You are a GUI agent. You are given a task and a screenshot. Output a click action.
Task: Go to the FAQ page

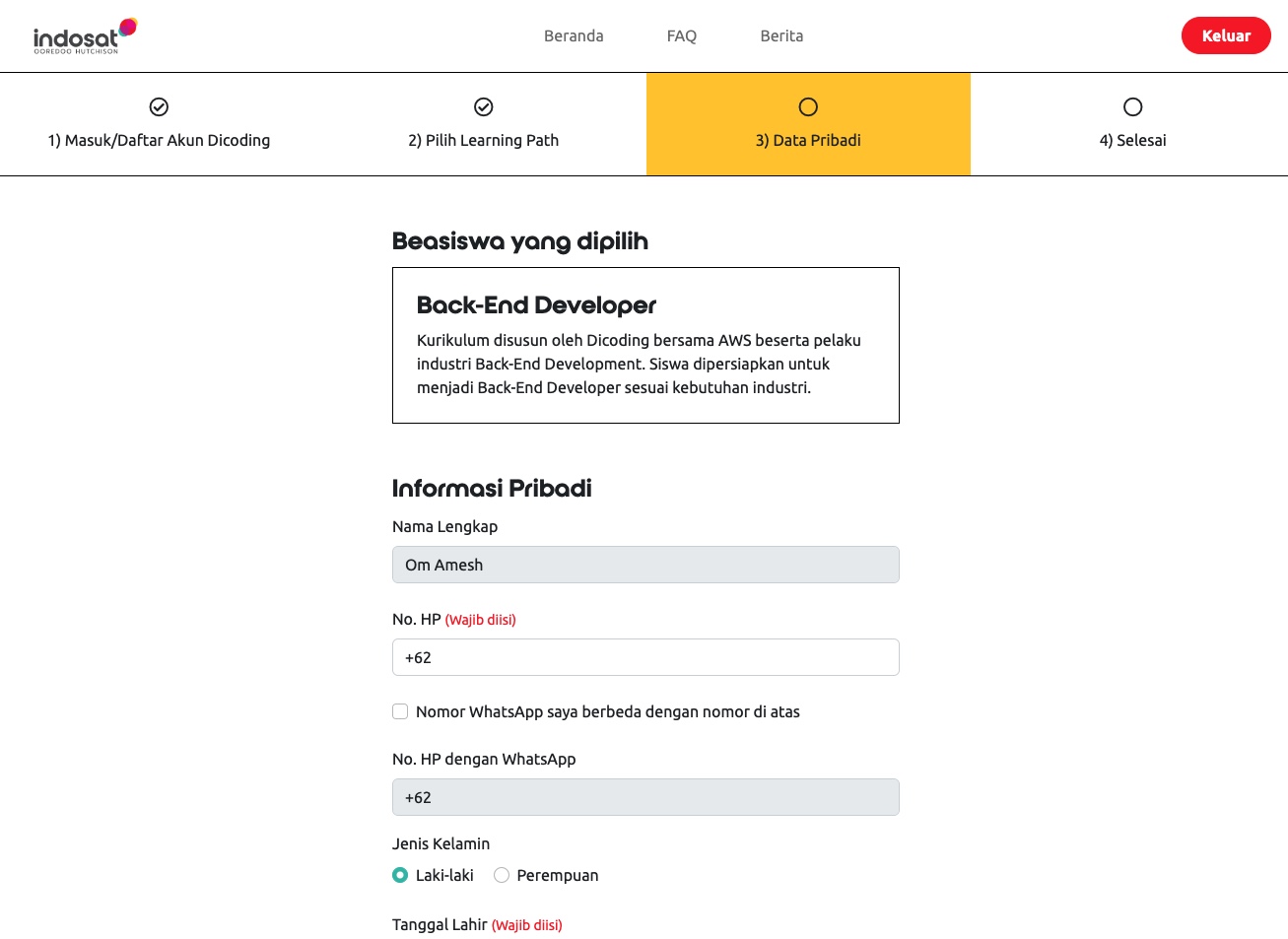[x=682, y=35]
